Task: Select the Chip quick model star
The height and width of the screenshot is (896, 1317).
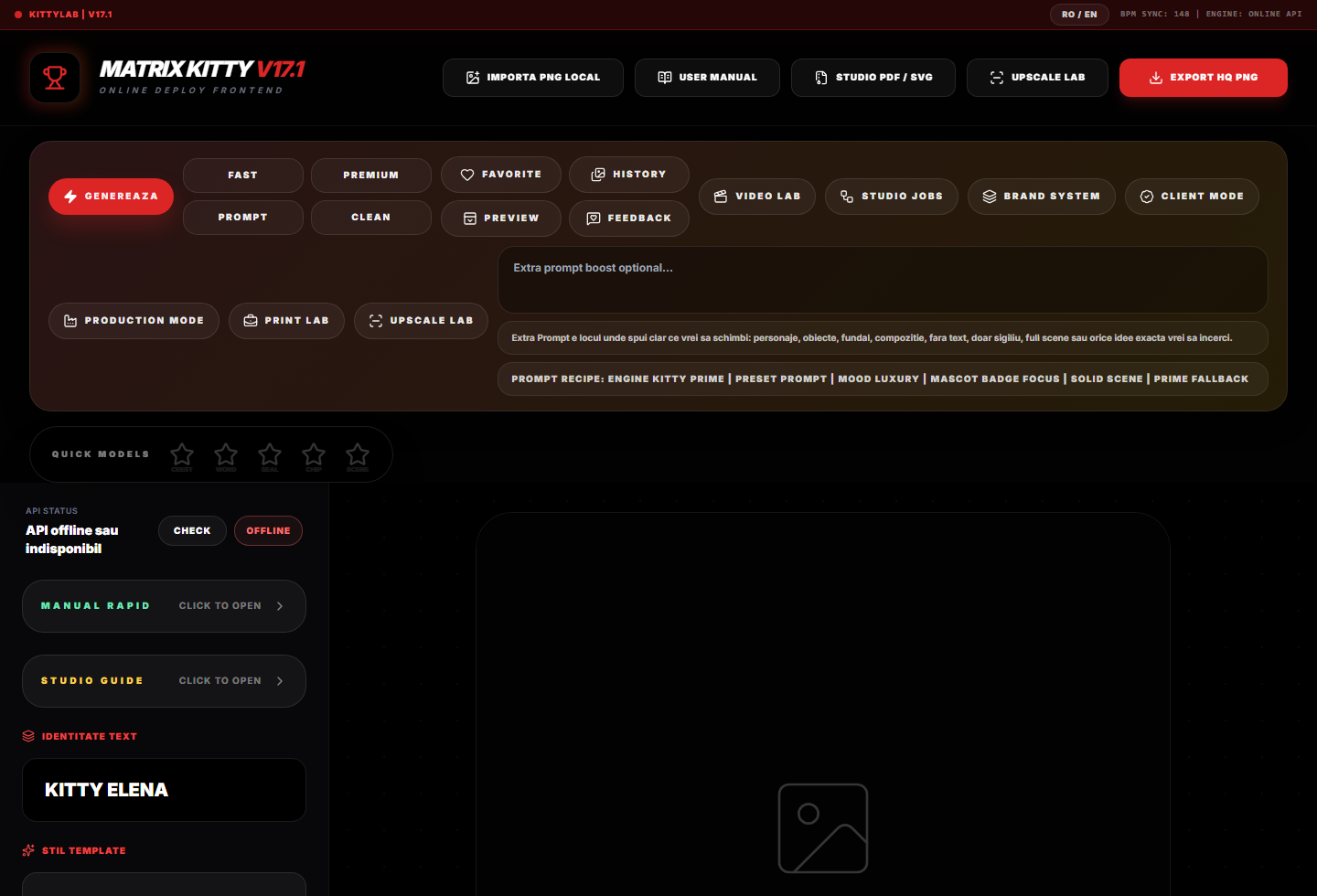Action: tap(314, 454)
